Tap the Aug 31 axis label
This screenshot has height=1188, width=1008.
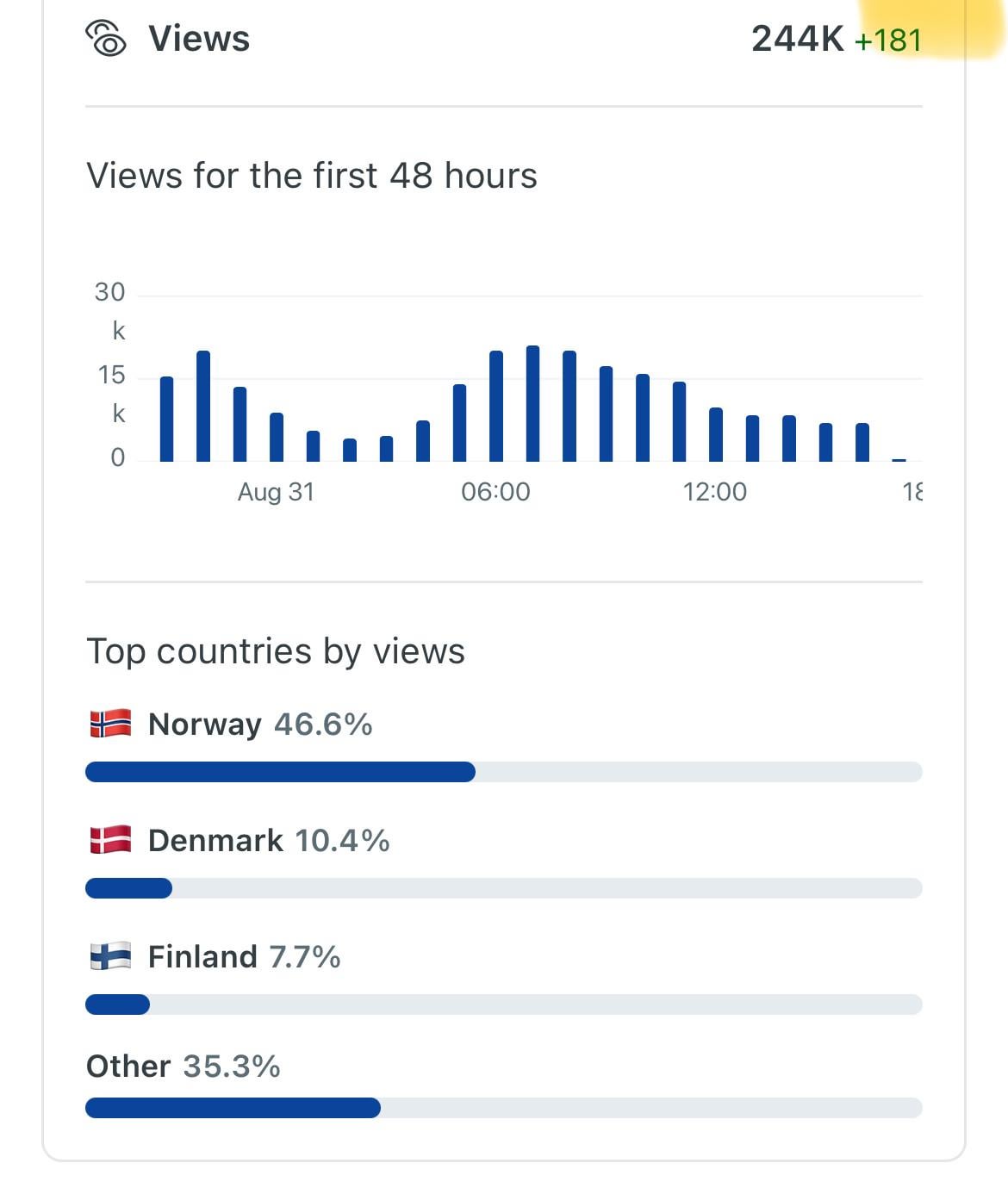pos(276,492)
